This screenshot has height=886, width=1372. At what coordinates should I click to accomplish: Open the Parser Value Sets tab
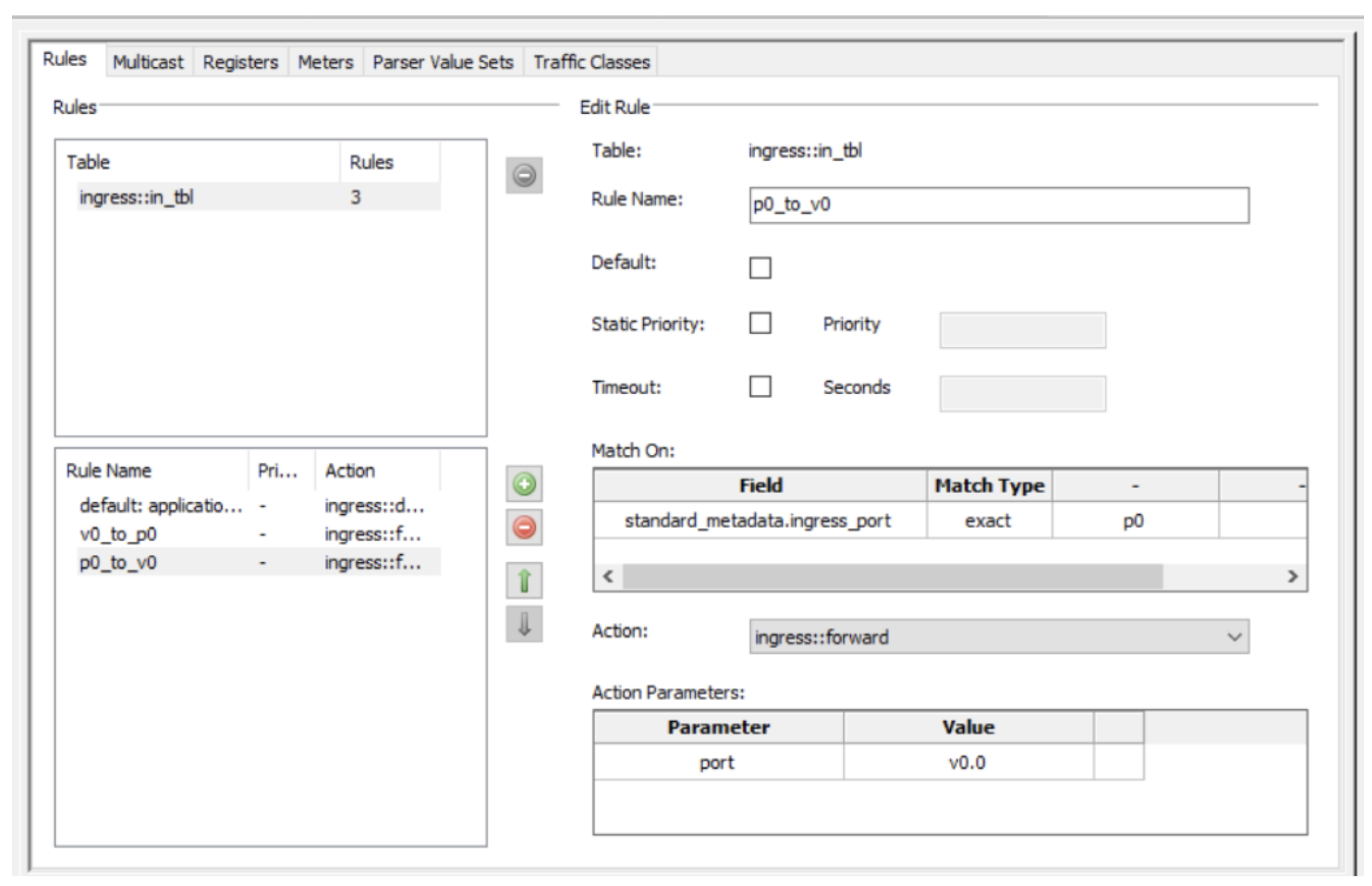pyautogui.click(x=443, y=62)
